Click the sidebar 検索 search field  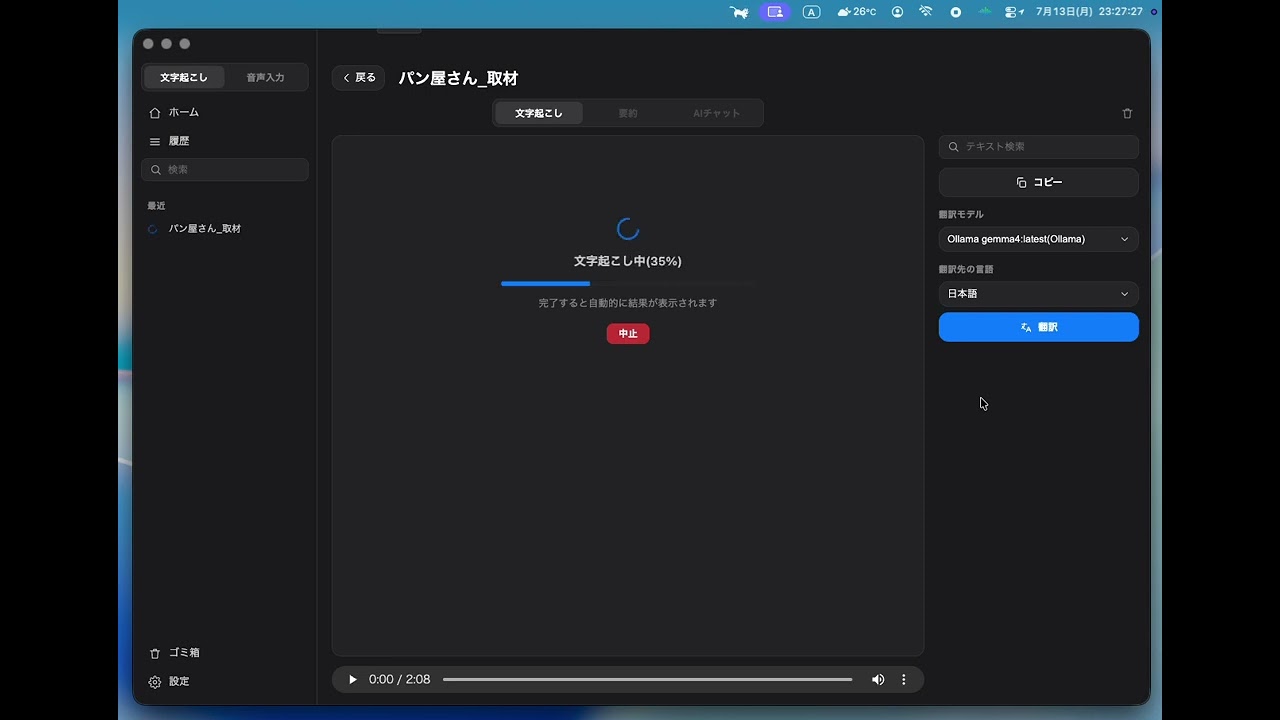coord(225,170)
